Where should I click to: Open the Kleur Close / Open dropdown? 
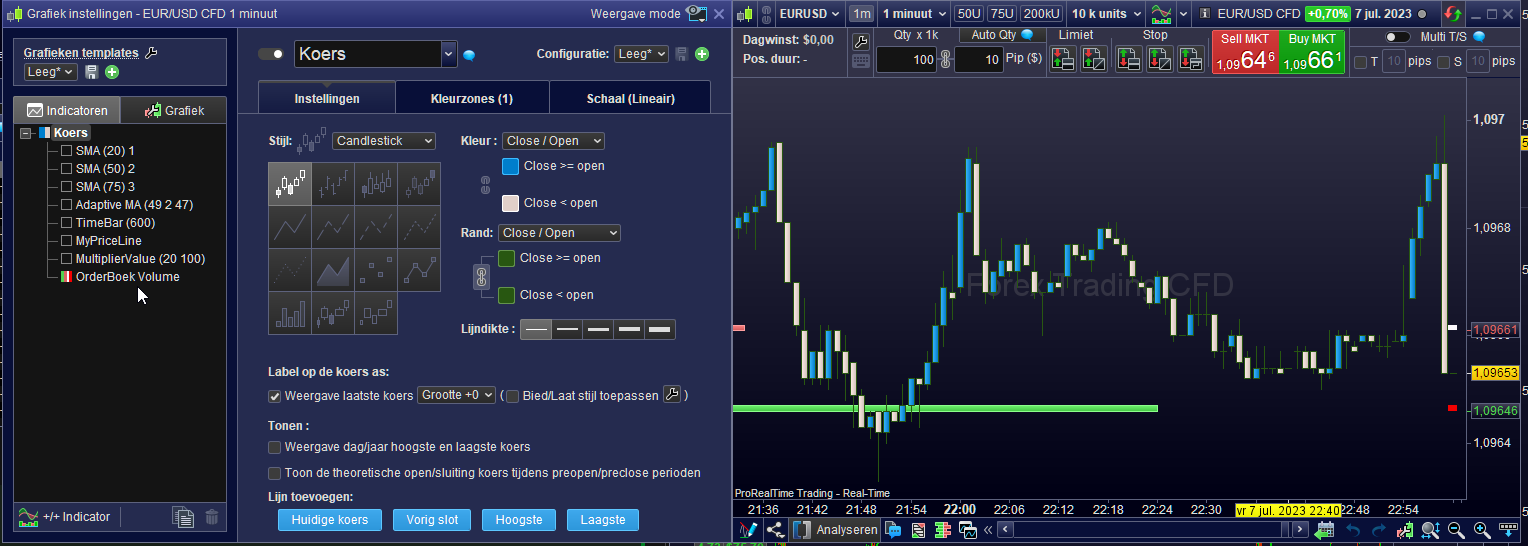tap(553, 141)
